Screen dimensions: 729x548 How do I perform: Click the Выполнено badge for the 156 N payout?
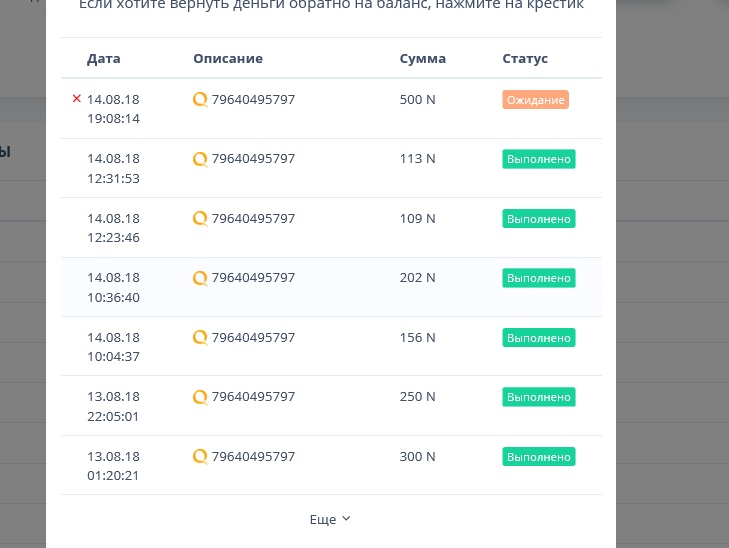[x=538, y=338]
